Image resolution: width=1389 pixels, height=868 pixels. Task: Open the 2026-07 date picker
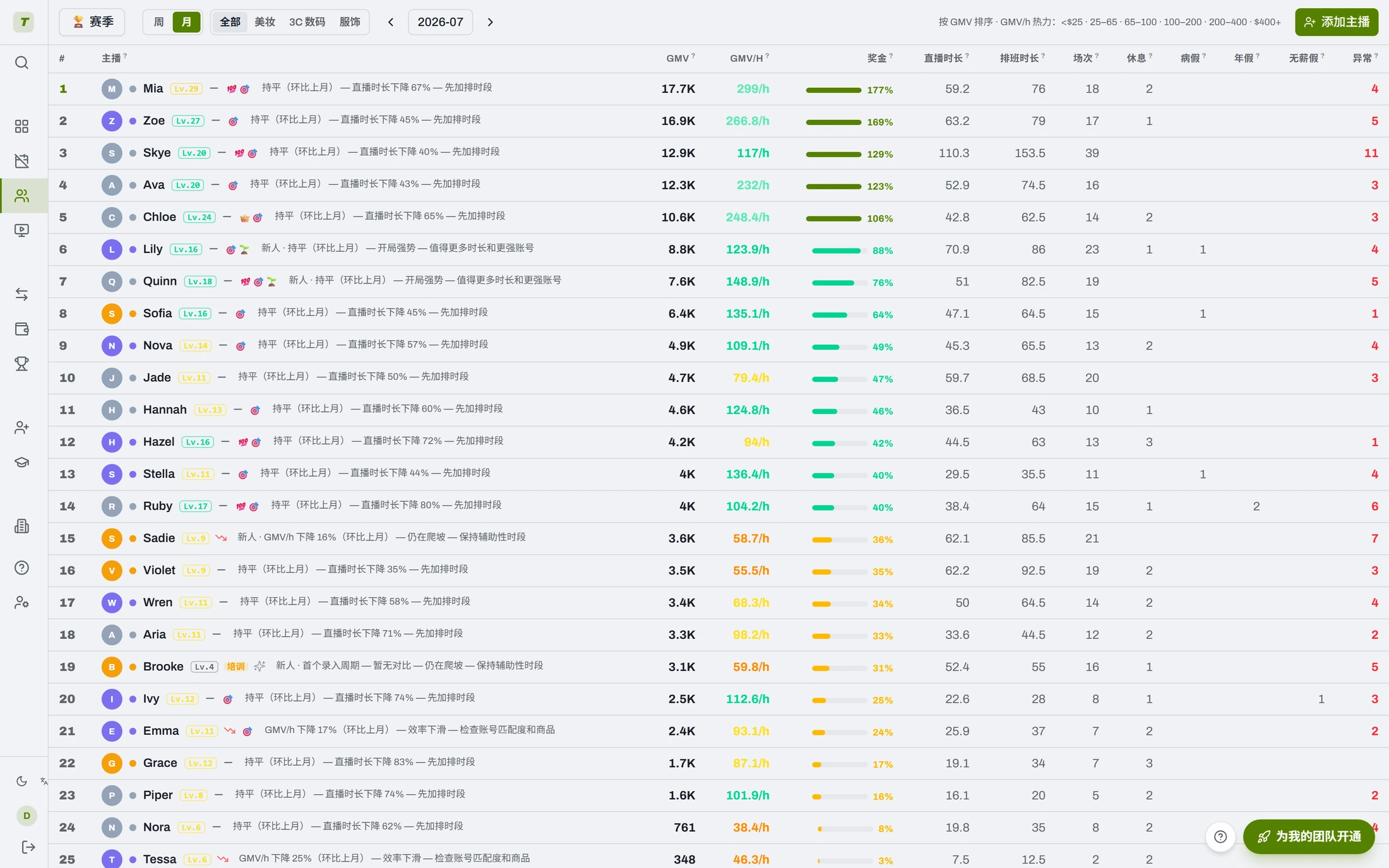pyautogui.click(x=440, y=22)
